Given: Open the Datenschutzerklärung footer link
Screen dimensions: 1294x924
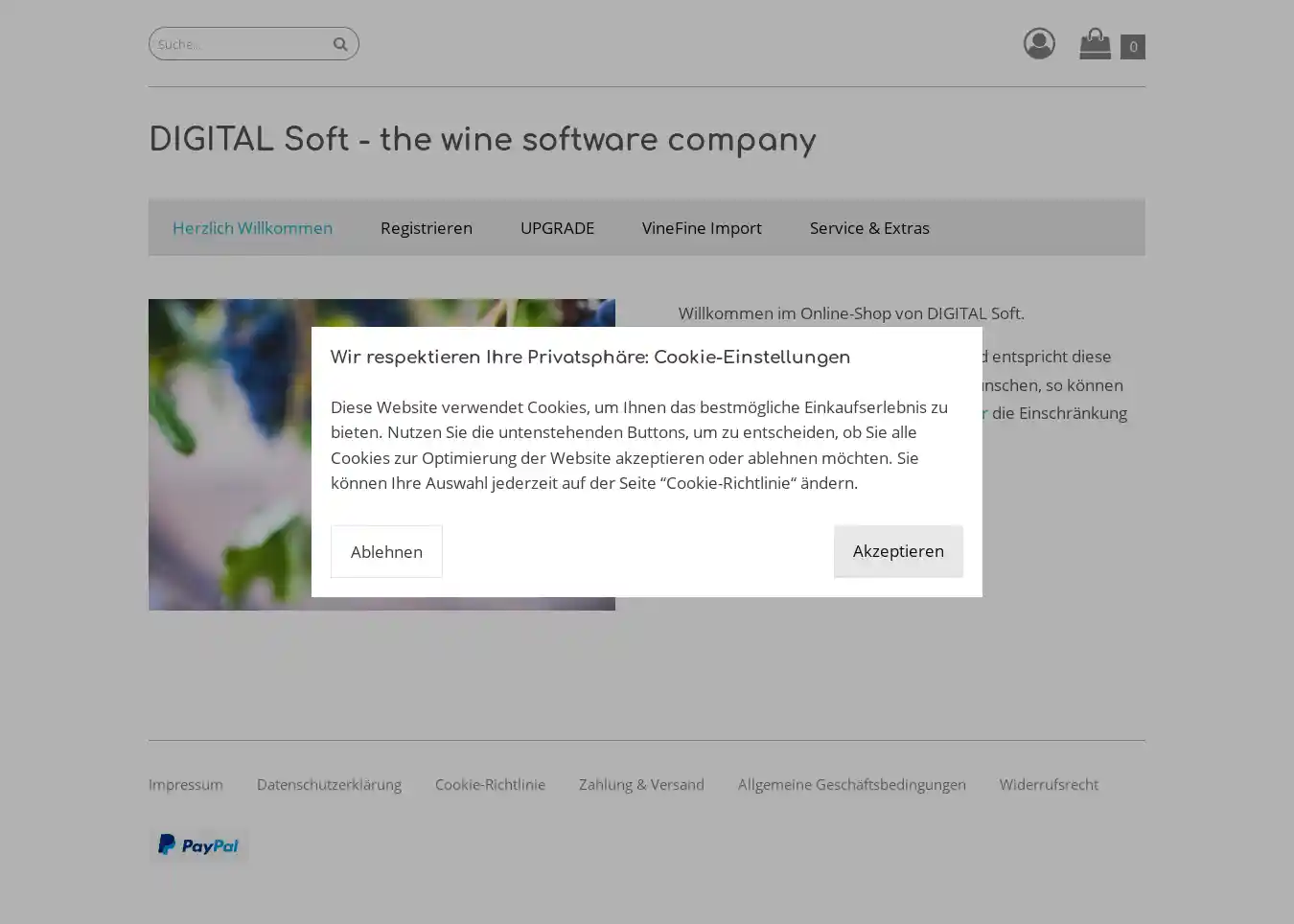Looking at the screenshot, I should point(329,784).
